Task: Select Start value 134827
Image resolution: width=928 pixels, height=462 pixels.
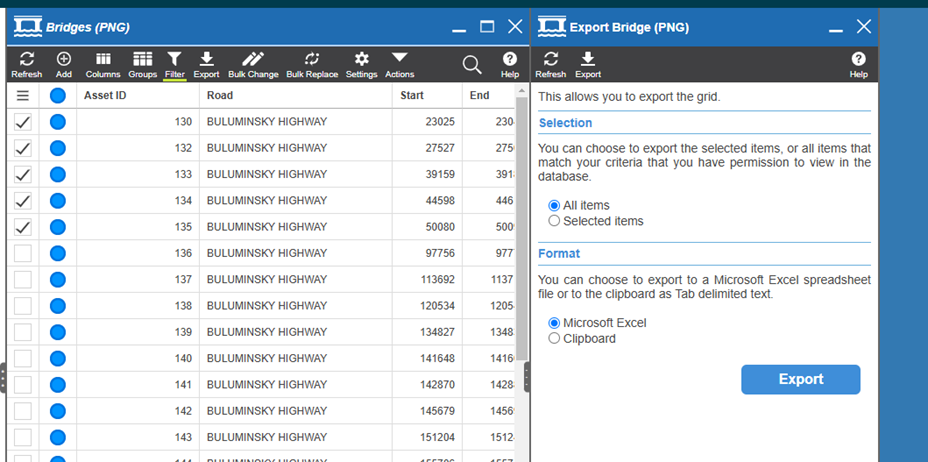Action: (x=437, y=332)
